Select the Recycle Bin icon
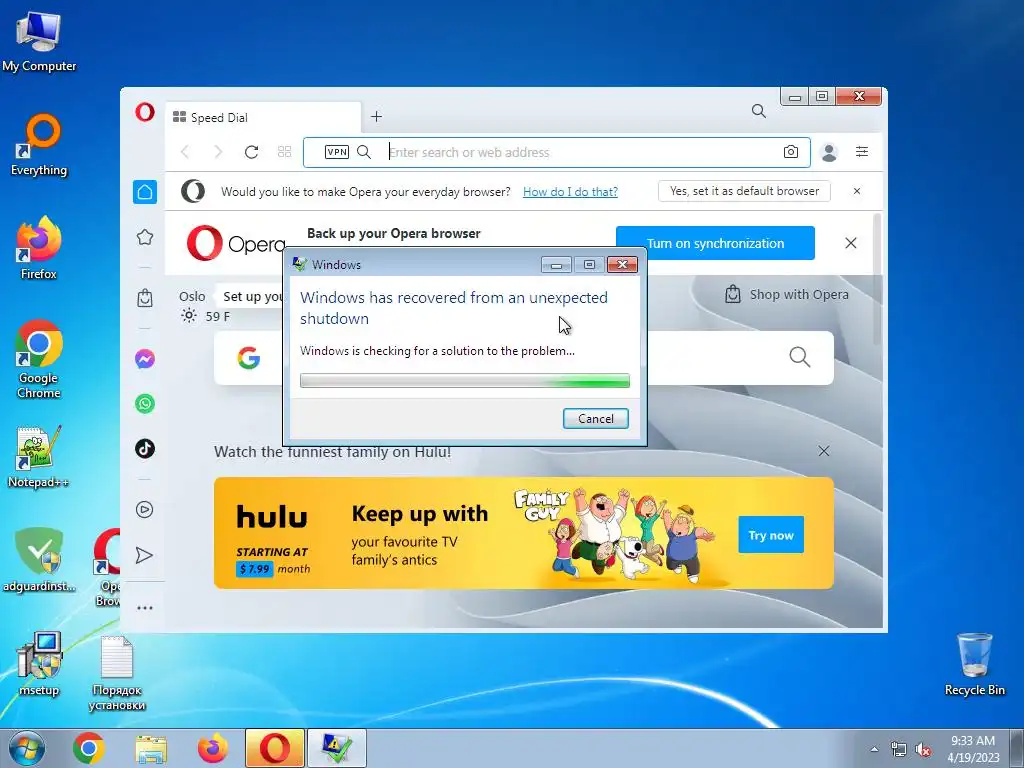 pyautogui.click(x=974, y=664)
